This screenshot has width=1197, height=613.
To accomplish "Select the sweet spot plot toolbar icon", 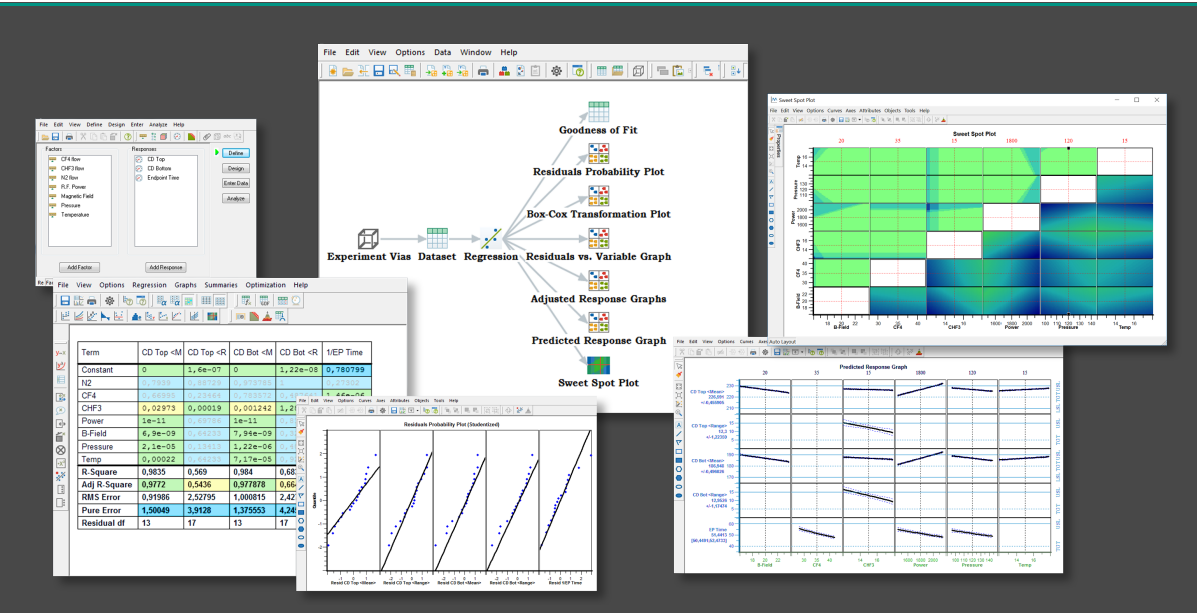I will [x=213, y=316].
